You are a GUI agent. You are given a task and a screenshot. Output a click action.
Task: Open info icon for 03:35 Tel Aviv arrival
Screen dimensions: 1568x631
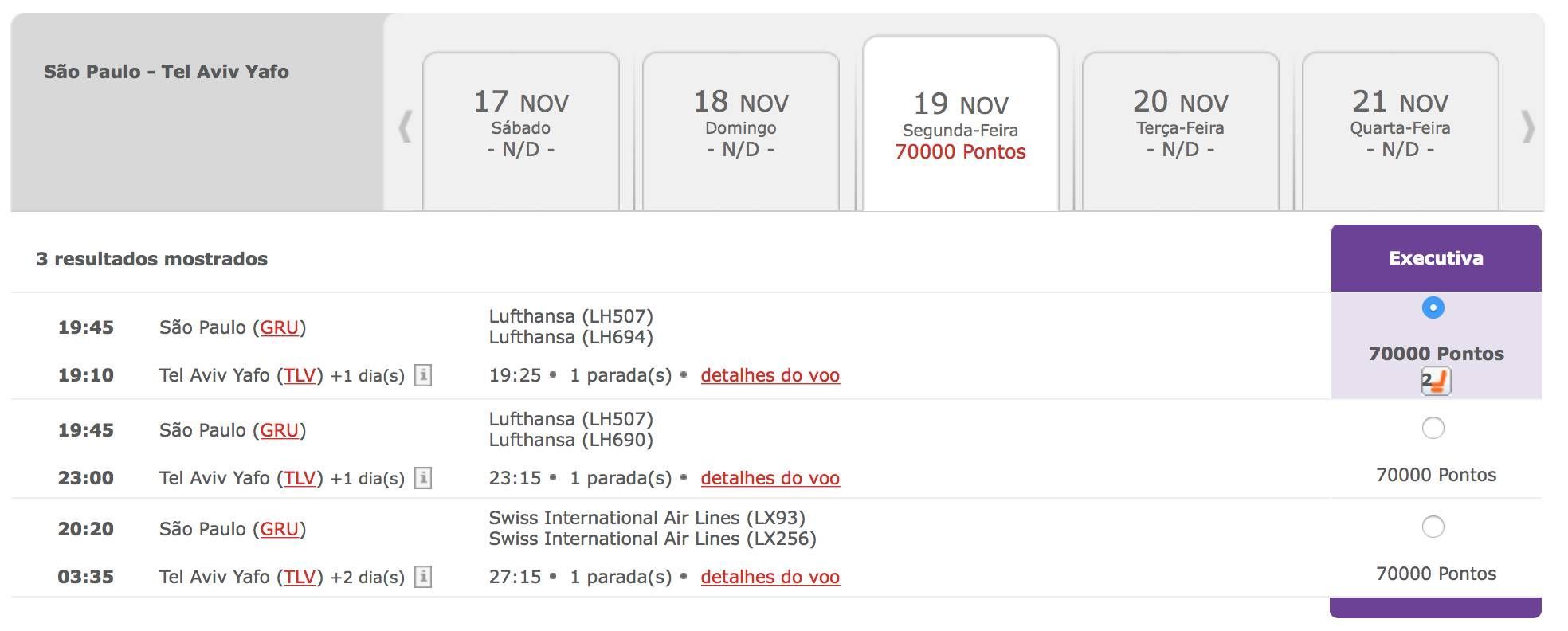[x=423, y=577]
